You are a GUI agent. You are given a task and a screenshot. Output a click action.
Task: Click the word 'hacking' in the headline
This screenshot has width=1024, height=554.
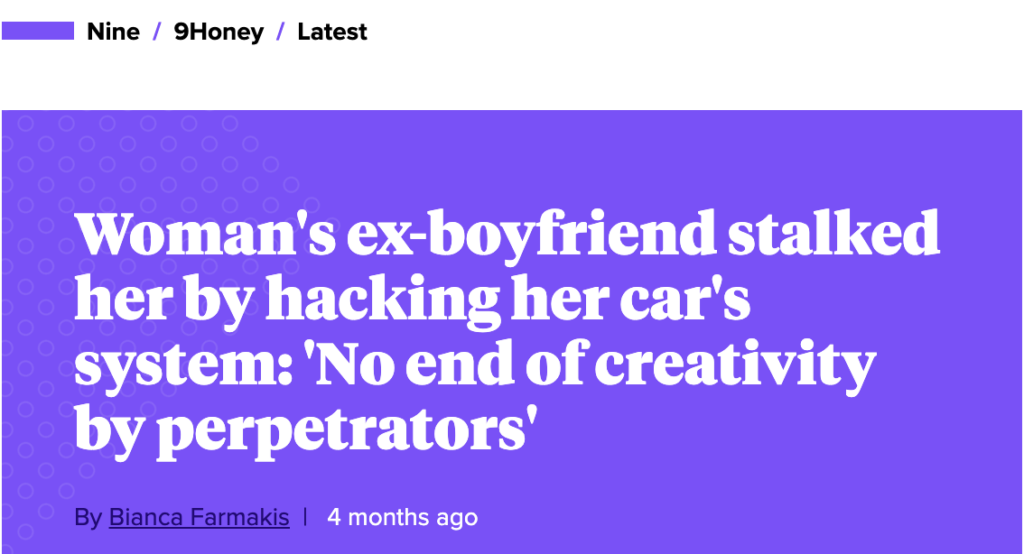pyautogui.click(x=383, y=299)
